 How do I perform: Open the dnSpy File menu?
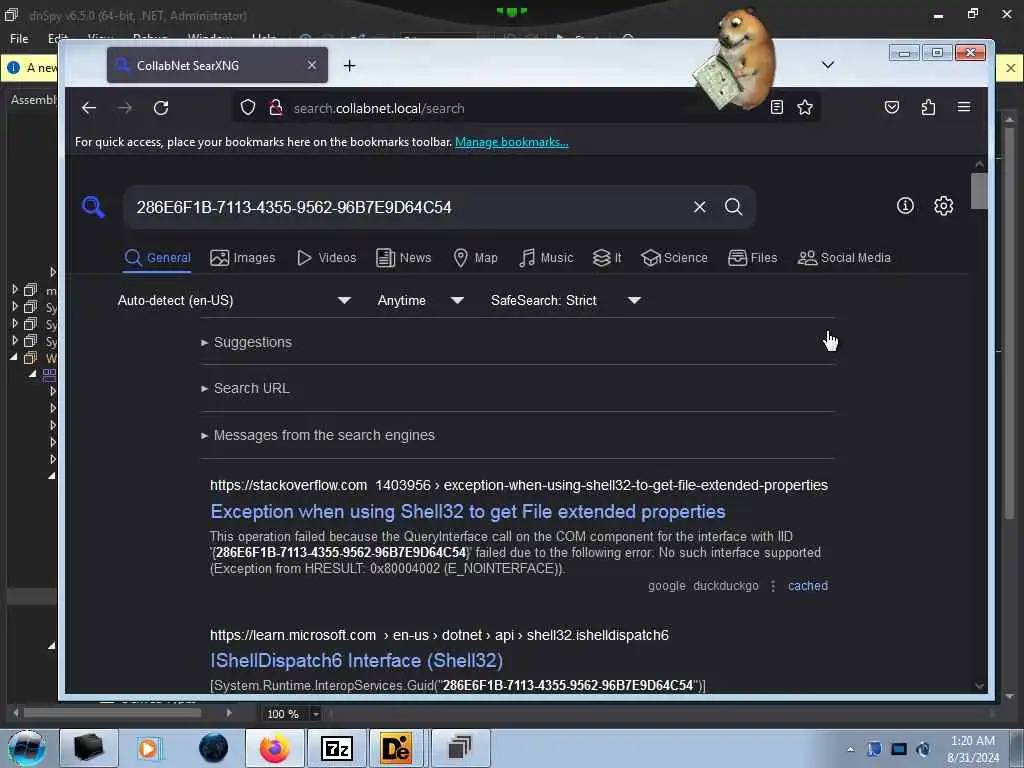tap(19, 39)
